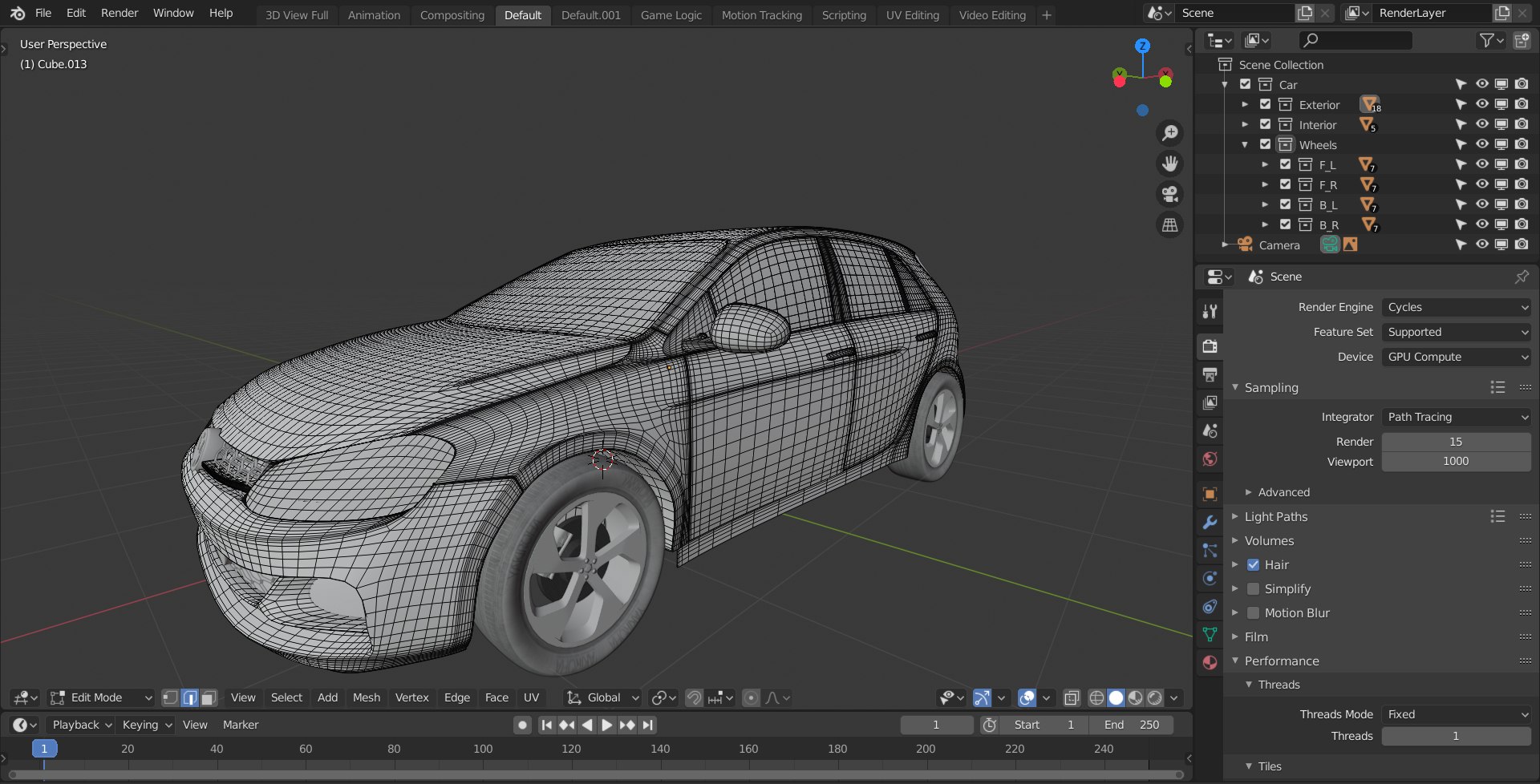Open the Material properties sphere icon

point(1210,662)
